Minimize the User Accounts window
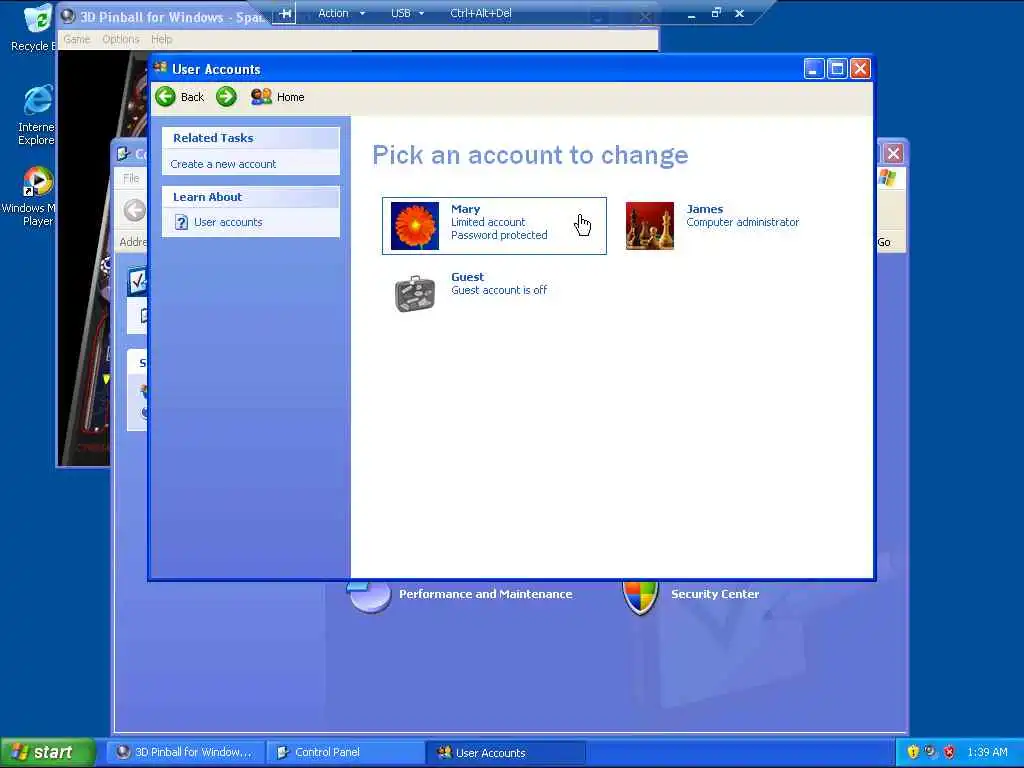This screenshot has height=768, width=1024. click(814, 69)
